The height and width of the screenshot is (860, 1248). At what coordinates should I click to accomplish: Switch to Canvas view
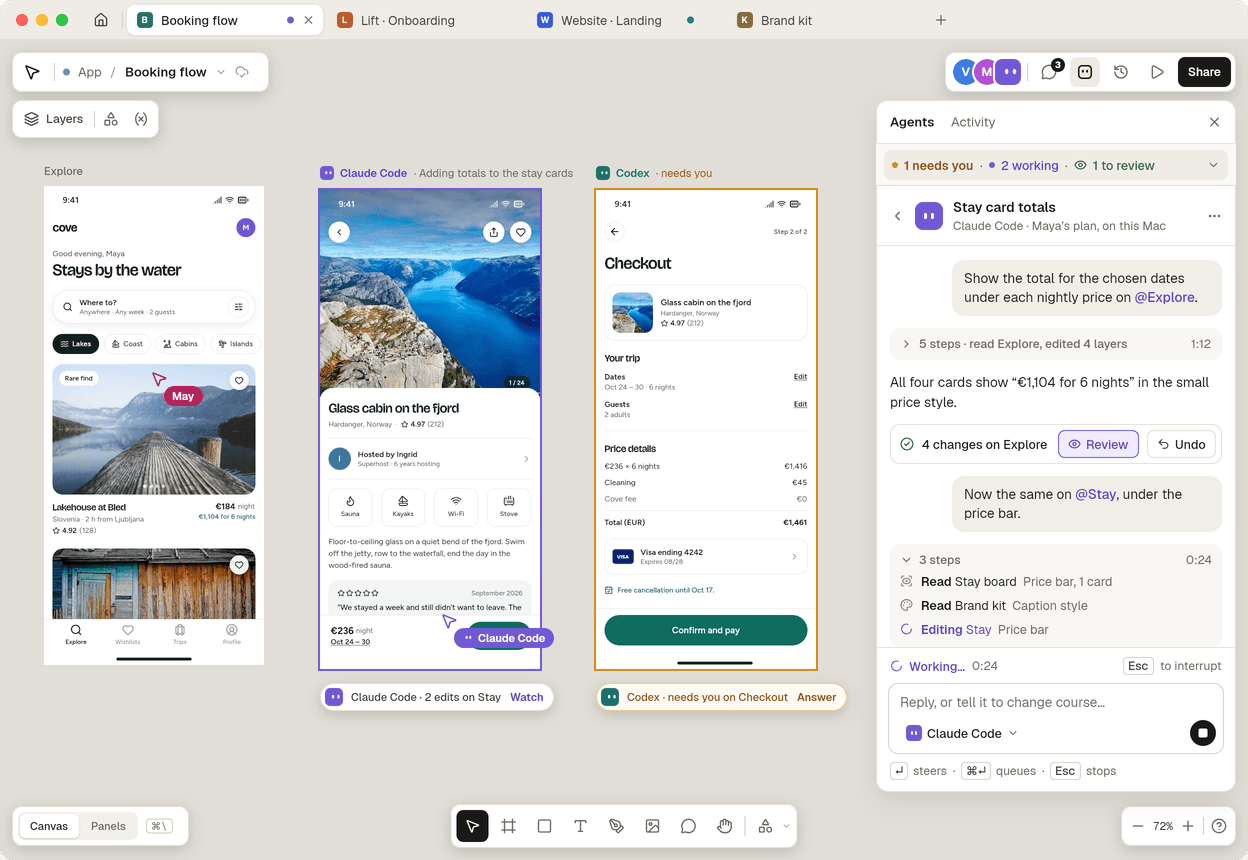(49, 826)
